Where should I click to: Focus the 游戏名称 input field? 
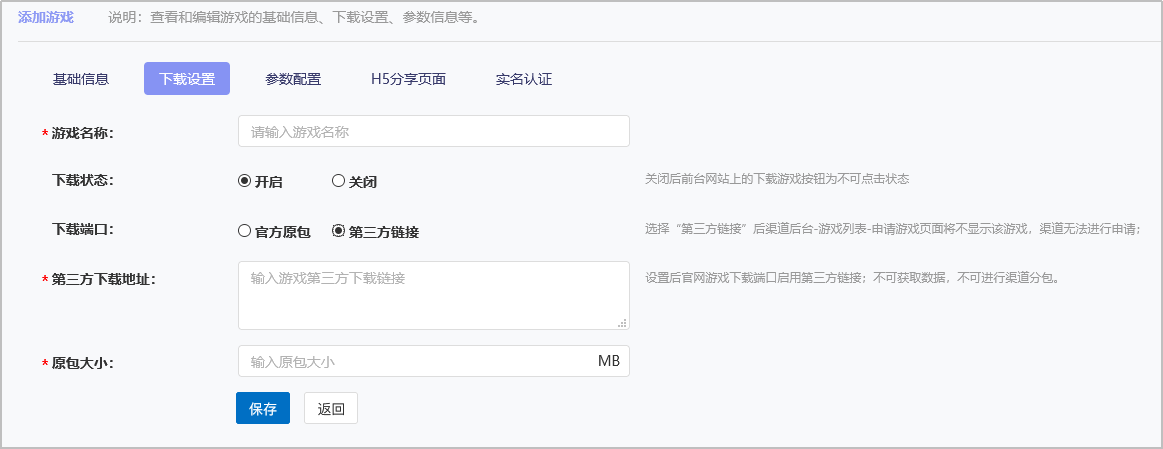[x=434, y=131]
